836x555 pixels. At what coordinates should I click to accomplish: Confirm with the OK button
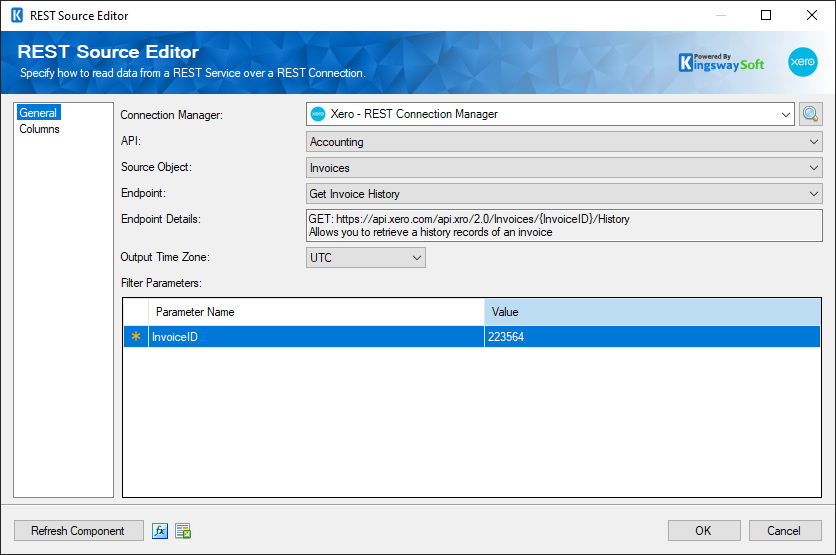tap(704, 530)
